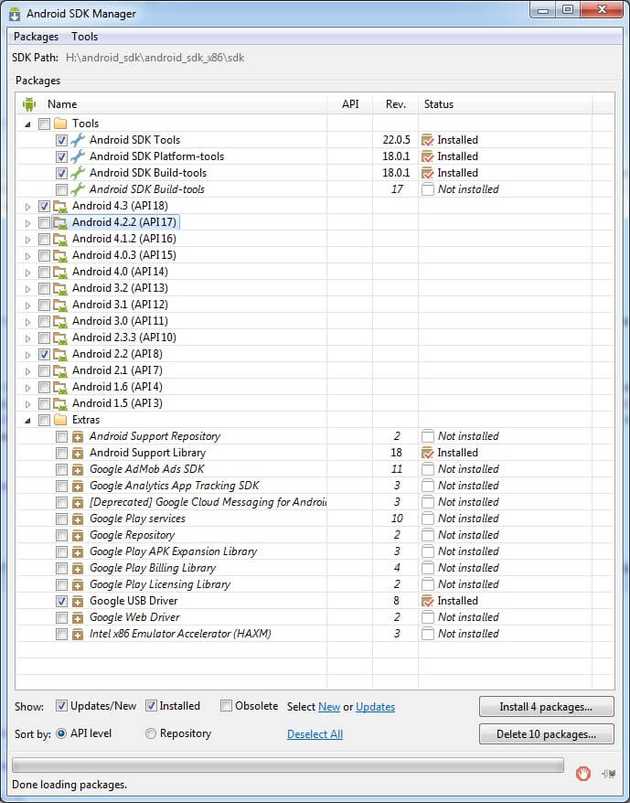The image size is (630, 803).
Task: Click the Deselect All link
Action: [x=314, y=734]
